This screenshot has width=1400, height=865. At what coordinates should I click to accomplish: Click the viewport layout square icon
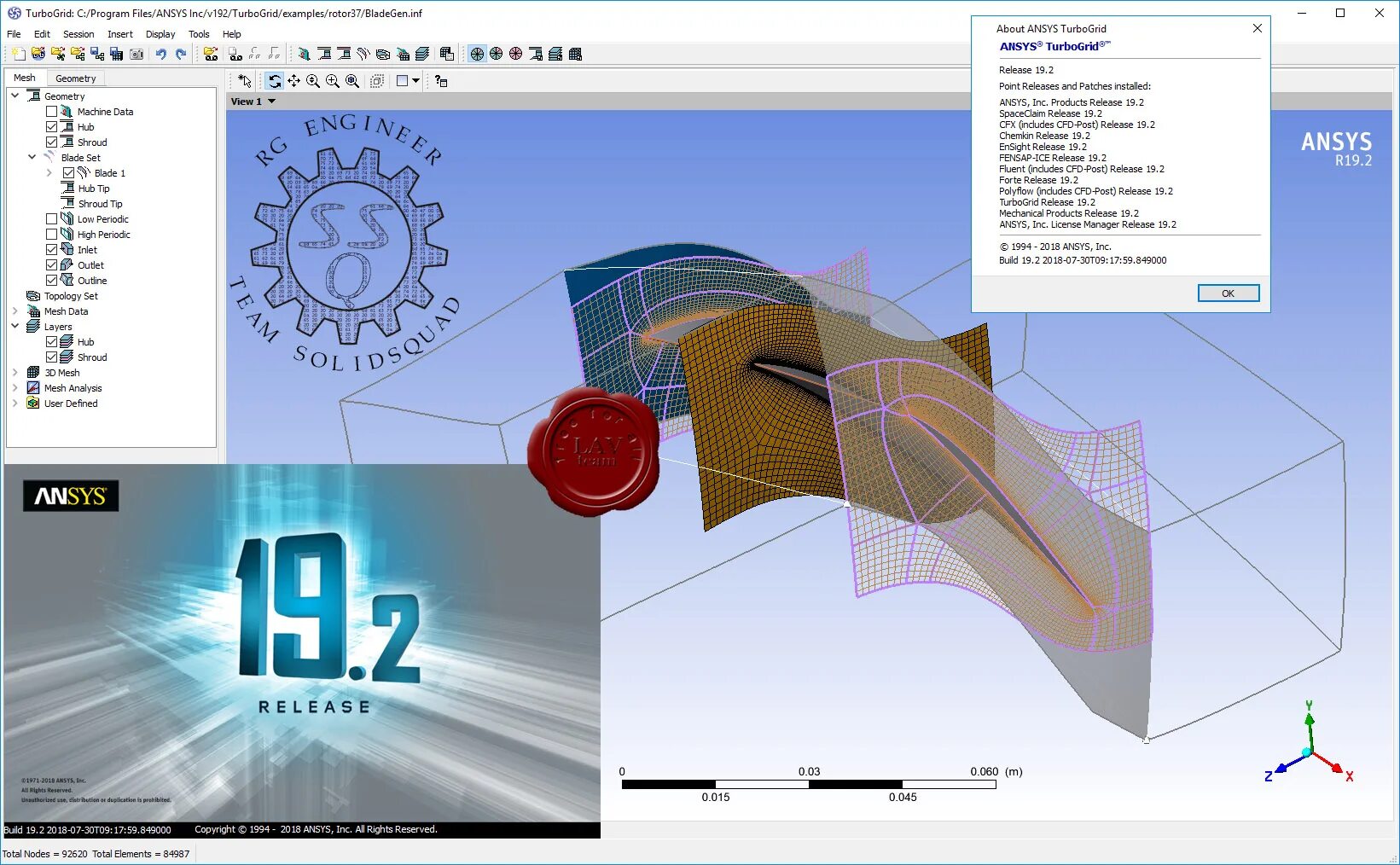[x=403, y=81]
